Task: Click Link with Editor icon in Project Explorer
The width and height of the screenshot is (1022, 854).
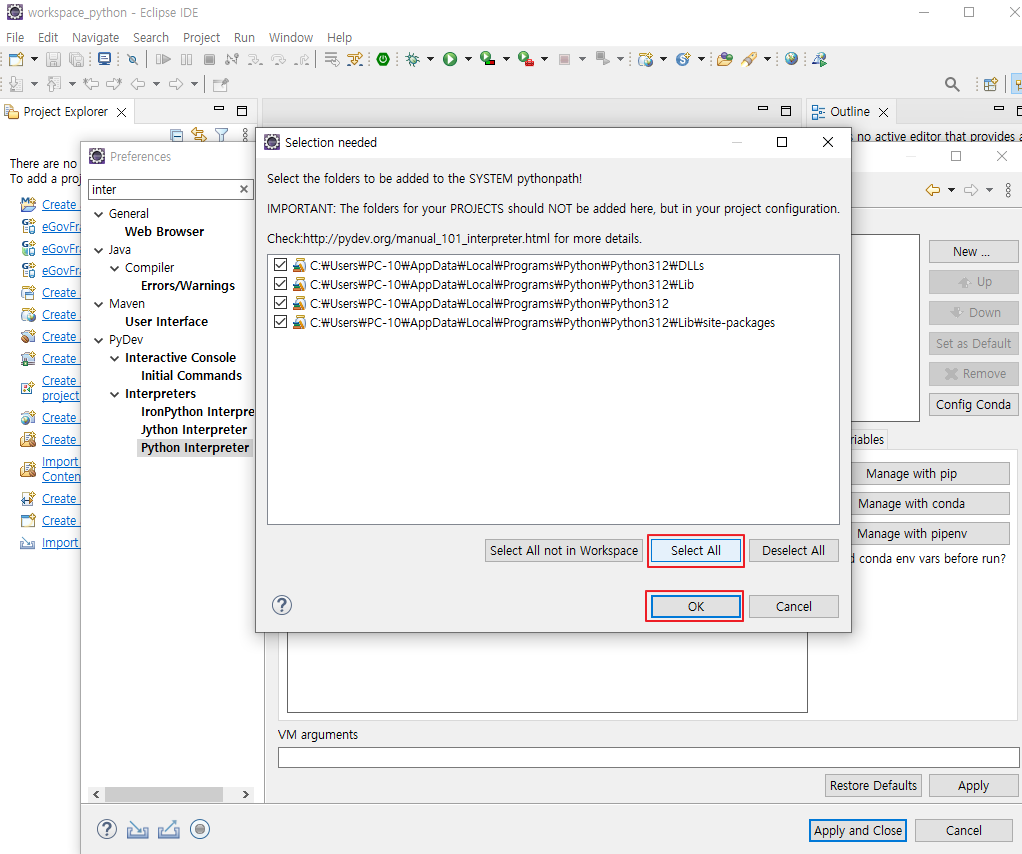Action: point(199,135)
